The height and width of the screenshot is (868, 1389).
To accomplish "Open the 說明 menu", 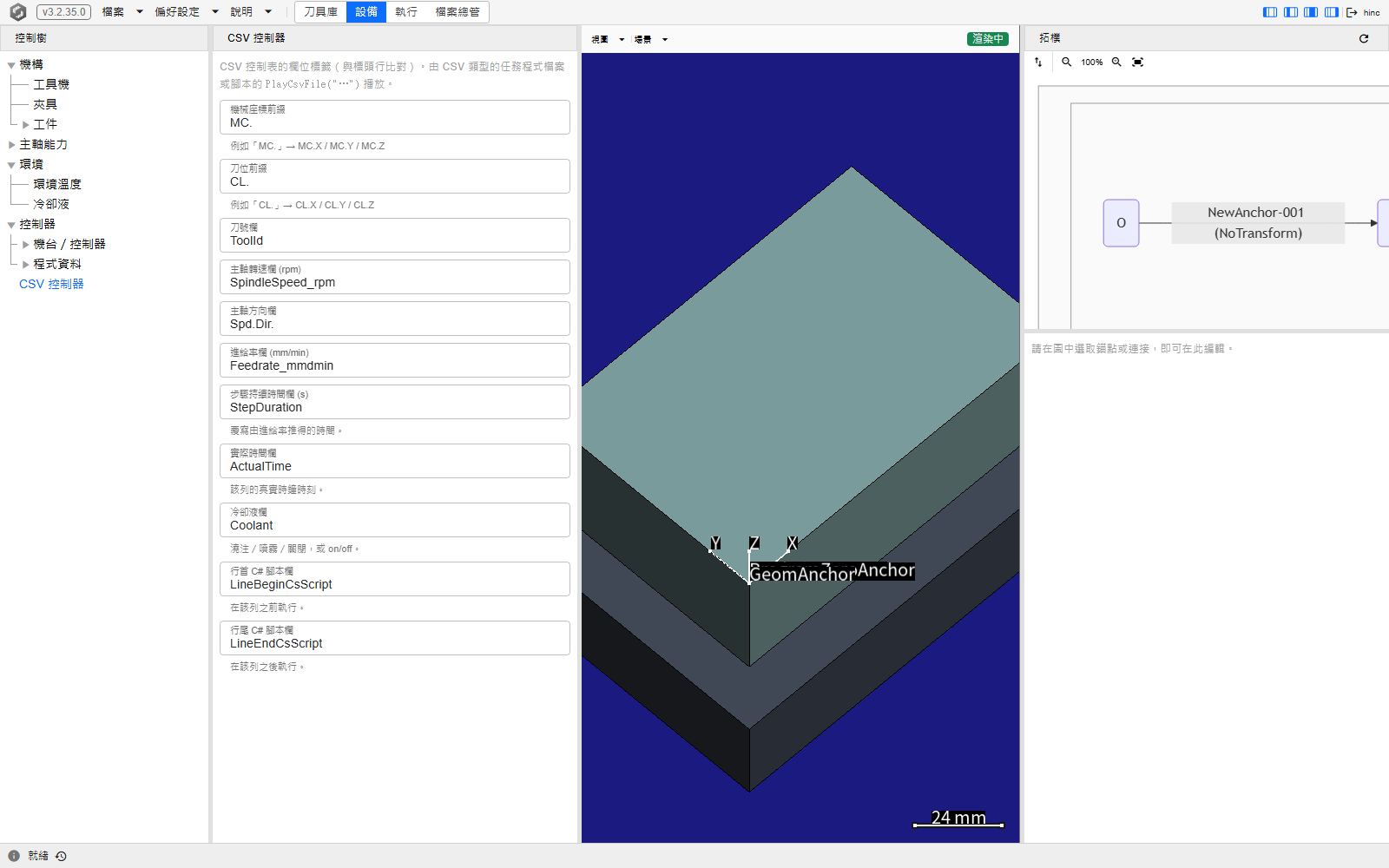I will (x=241, y=12).
